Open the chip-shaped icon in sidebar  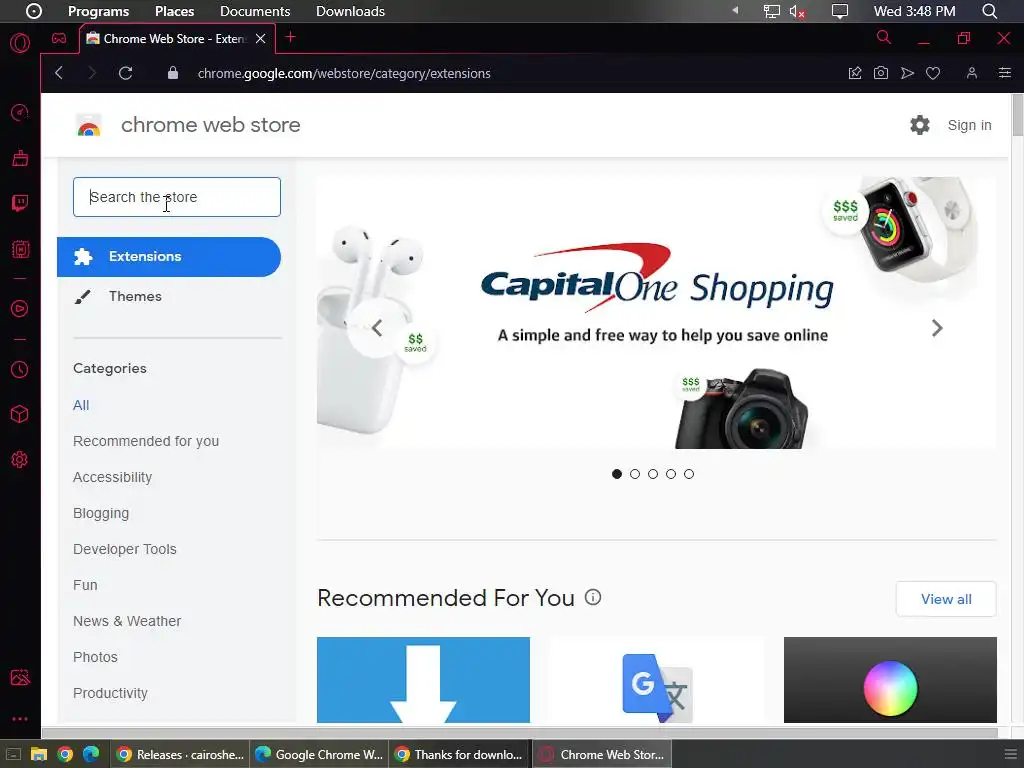coord(20,249)
